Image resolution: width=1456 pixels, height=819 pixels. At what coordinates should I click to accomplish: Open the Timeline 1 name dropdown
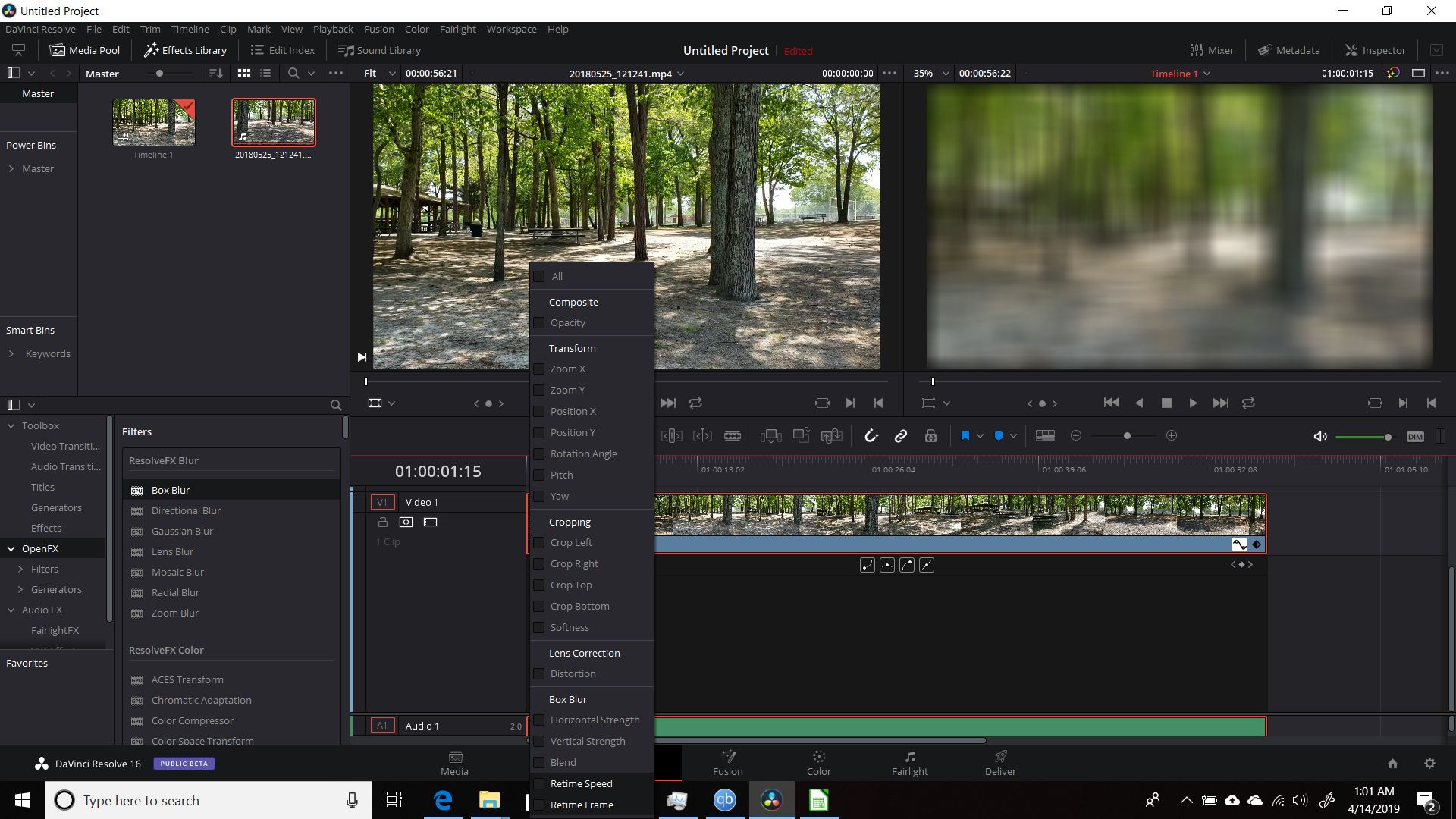[1180, 73]
